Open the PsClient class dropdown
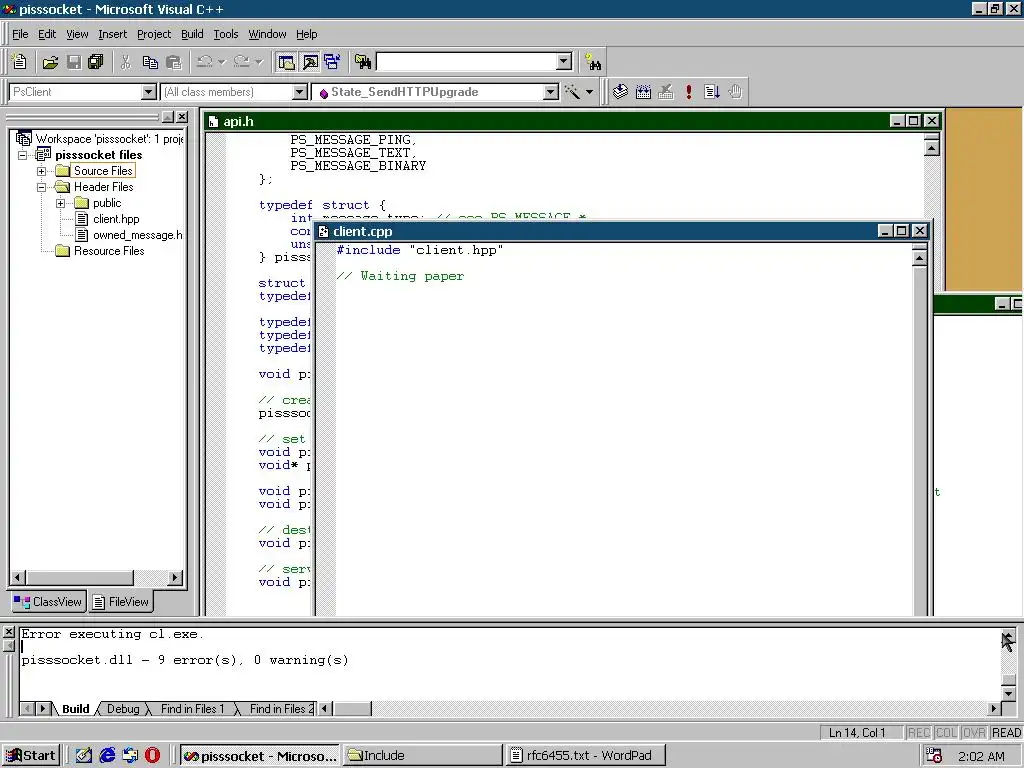 tap(149, 92)
